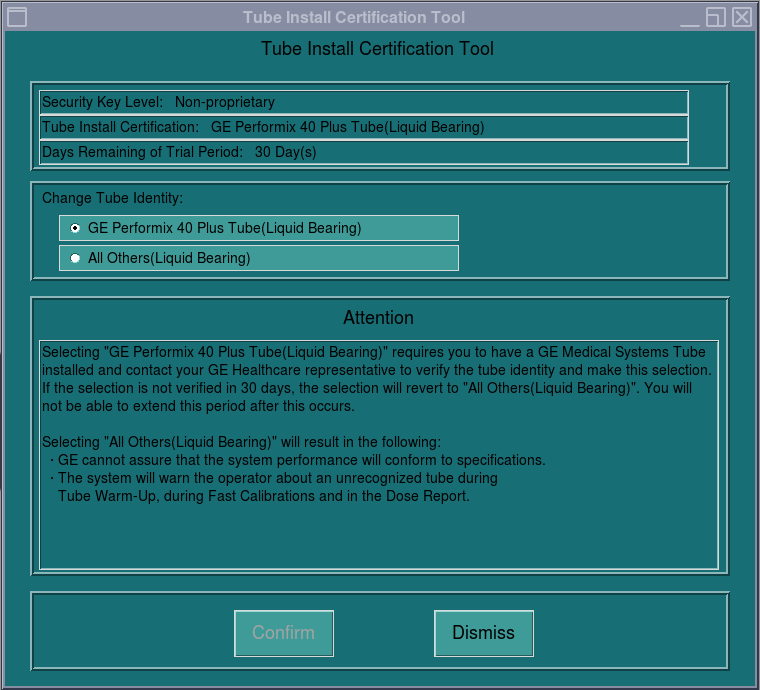Screen dimensions: 760x690
Task: Click the line beginning 'Selecting "All Others(Liquid Bearing)" will result'
Action: coord(241,442)
